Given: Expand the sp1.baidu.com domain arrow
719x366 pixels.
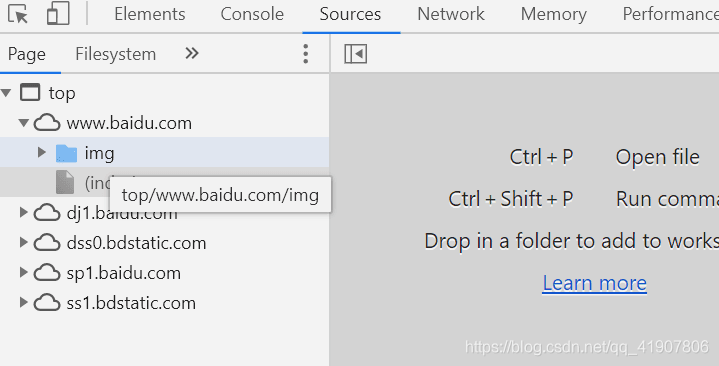Looking at the screenshot, I should (x=23, y=272).
